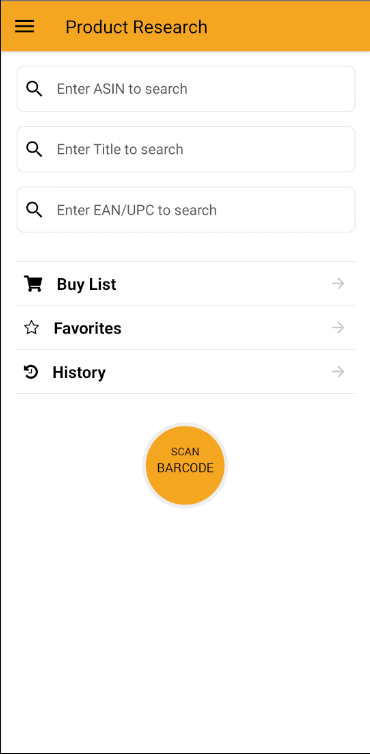Click the magnifier icon in EAN/UPC field
370x754 pixels.
coord(34,210)
